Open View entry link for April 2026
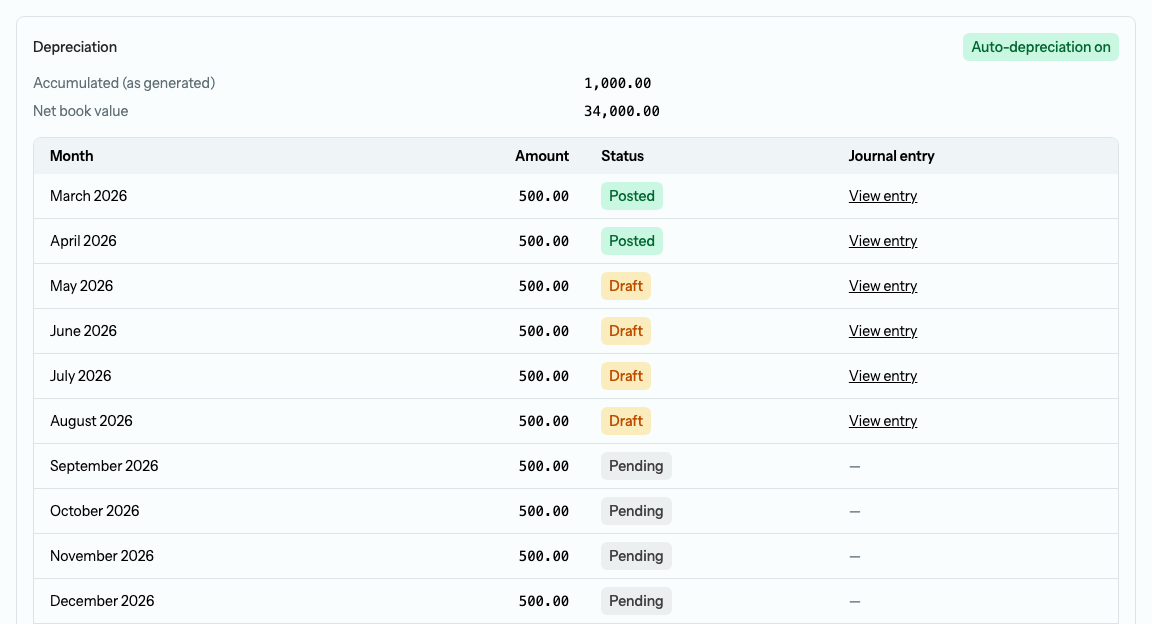This screenshot has width=1152, height=624. click(882, 241)
